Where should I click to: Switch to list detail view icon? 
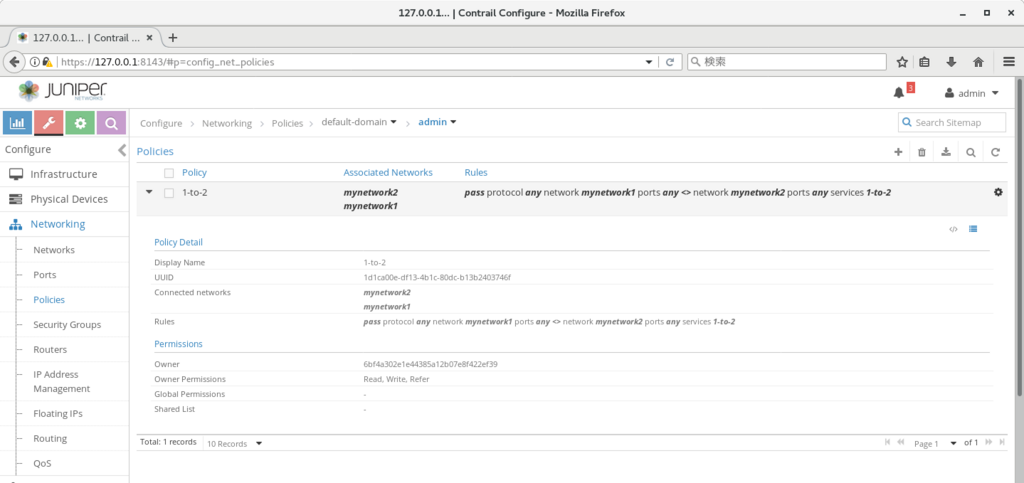(973, 229)
